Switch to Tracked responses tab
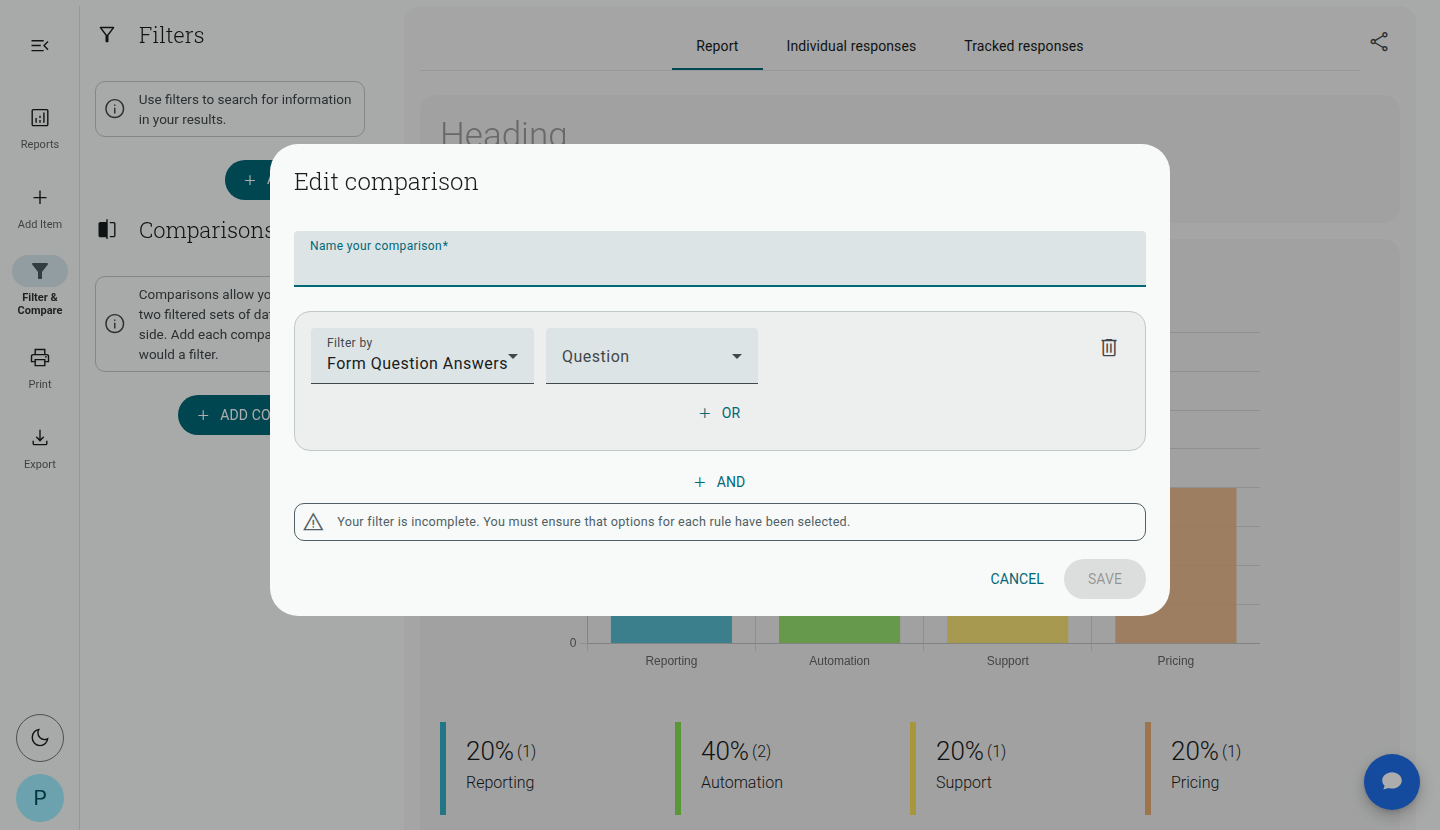 [1024, 46]
